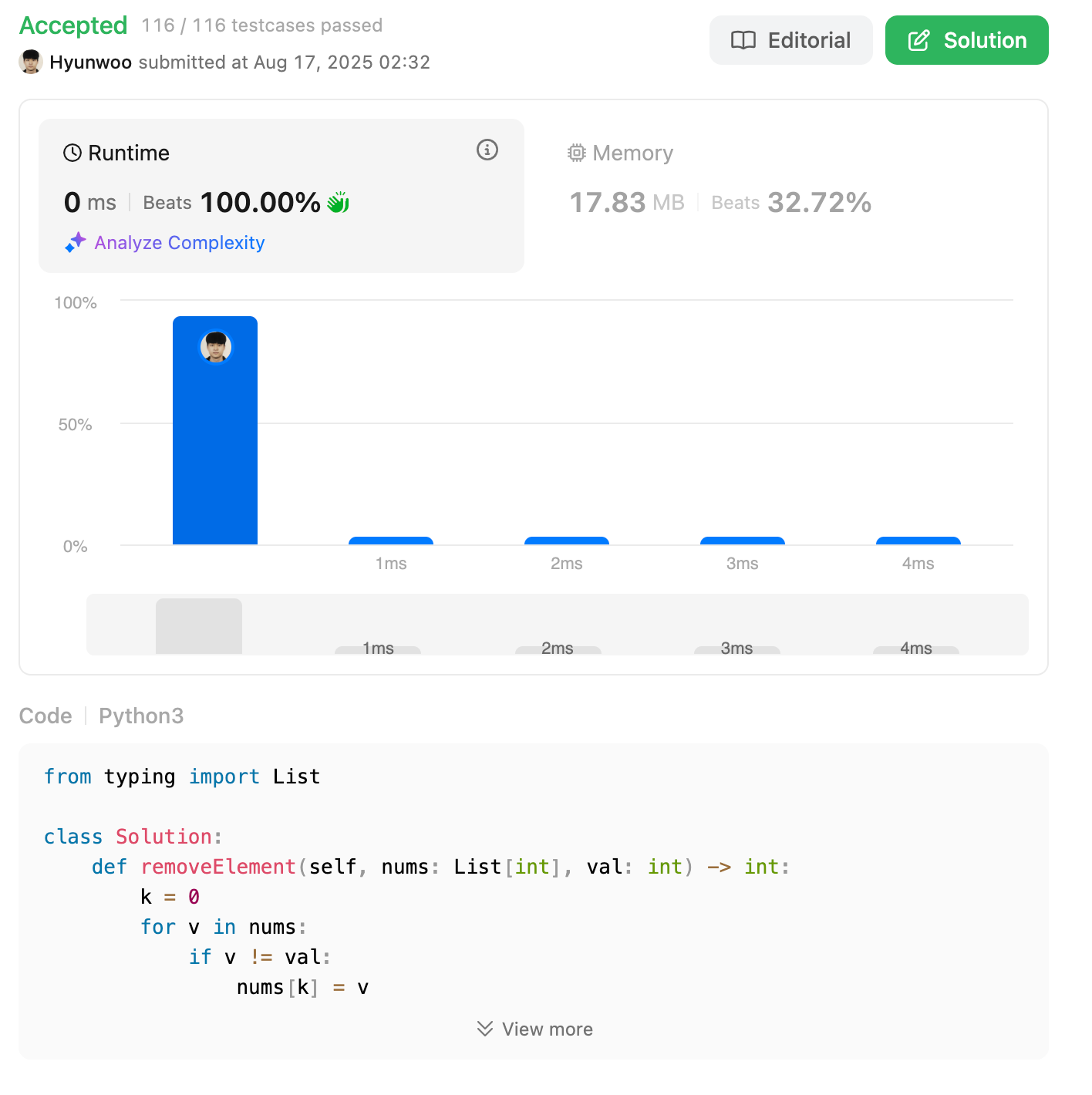Click the runtime info circle icon

487,150
